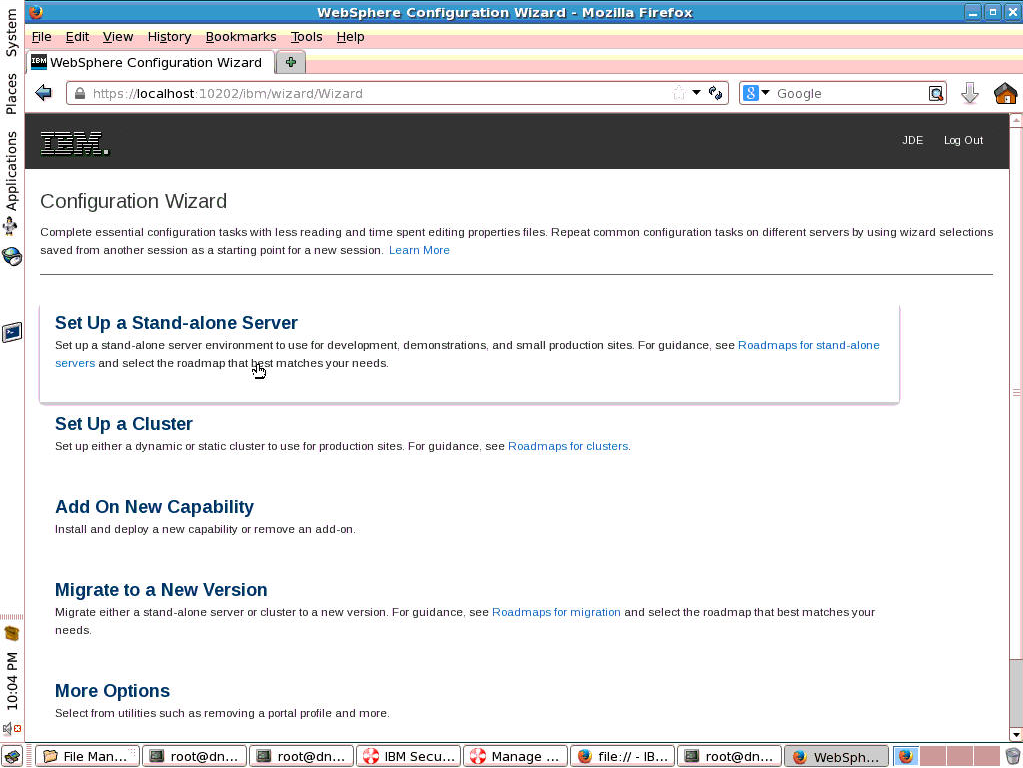The image size is (1023, 768).
Task: Click the JDE user link
Action: (912, 140)
